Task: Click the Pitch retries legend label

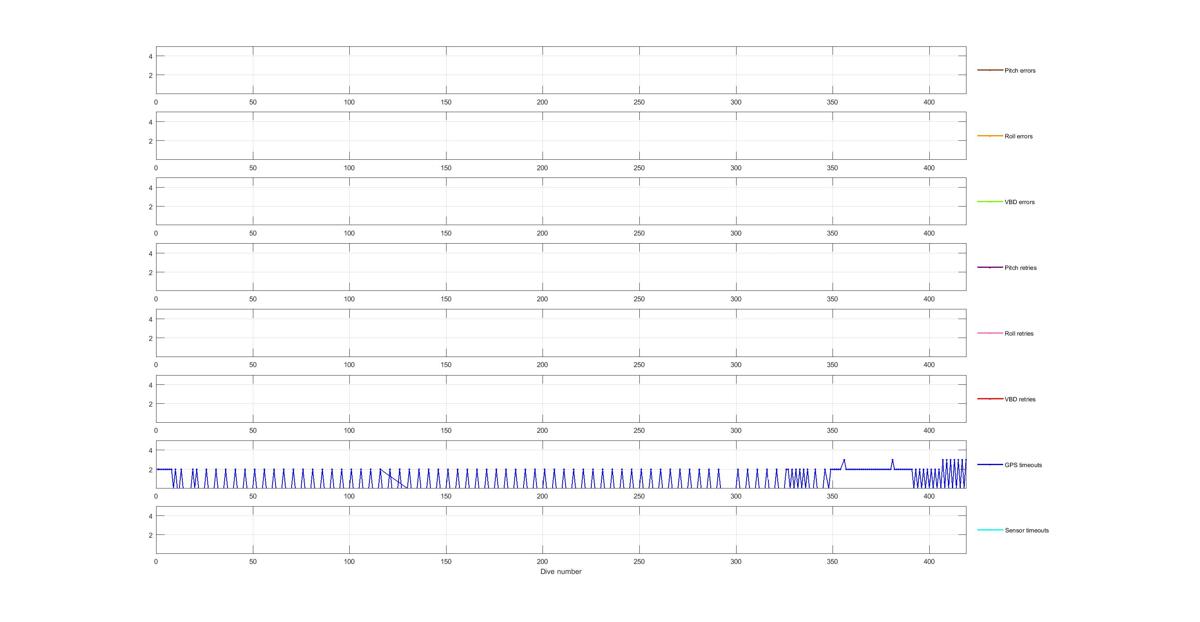Action: pos(1020,268)
